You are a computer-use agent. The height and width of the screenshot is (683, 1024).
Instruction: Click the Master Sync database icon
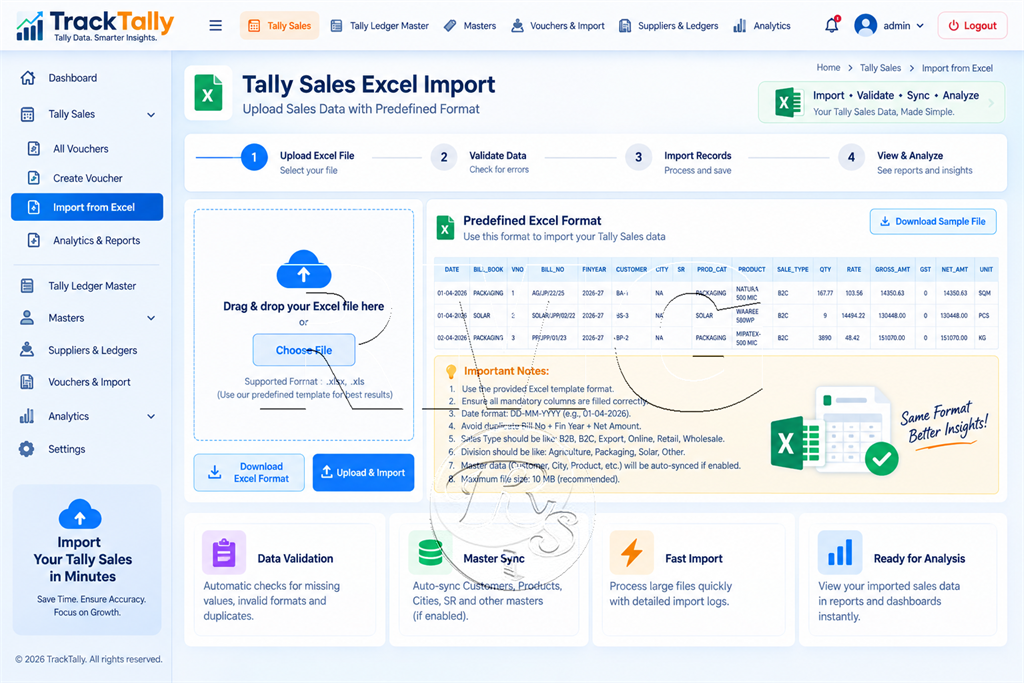pyautogui.click(x=430, y=552)
